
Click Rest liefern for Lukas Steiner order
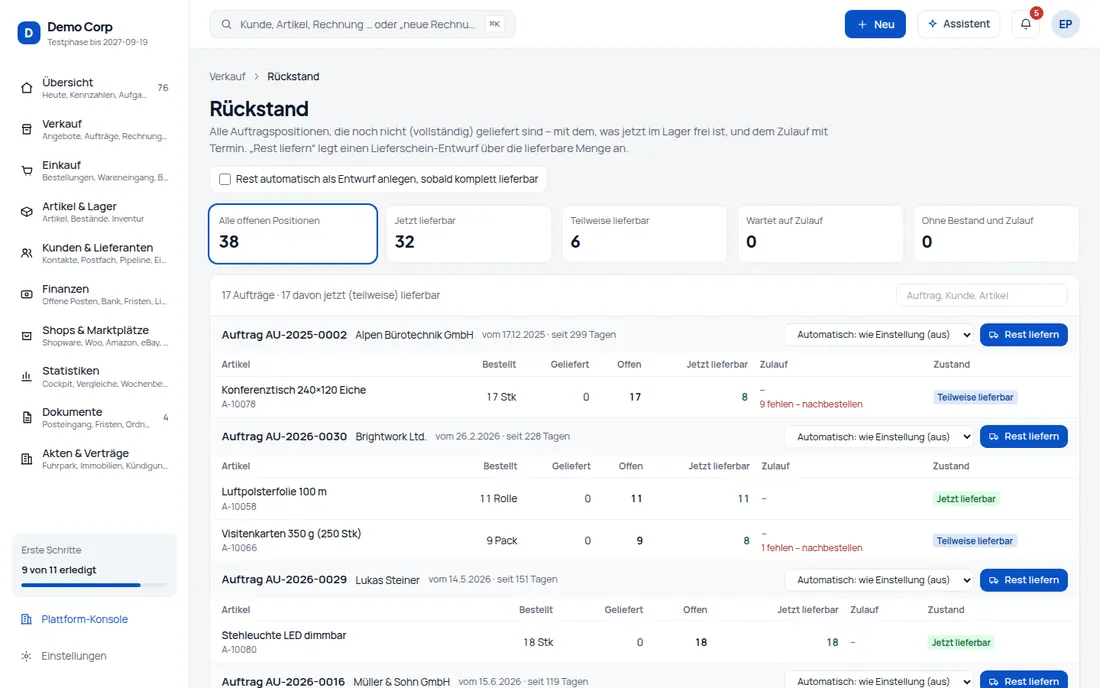click(x=1024, y=580)
